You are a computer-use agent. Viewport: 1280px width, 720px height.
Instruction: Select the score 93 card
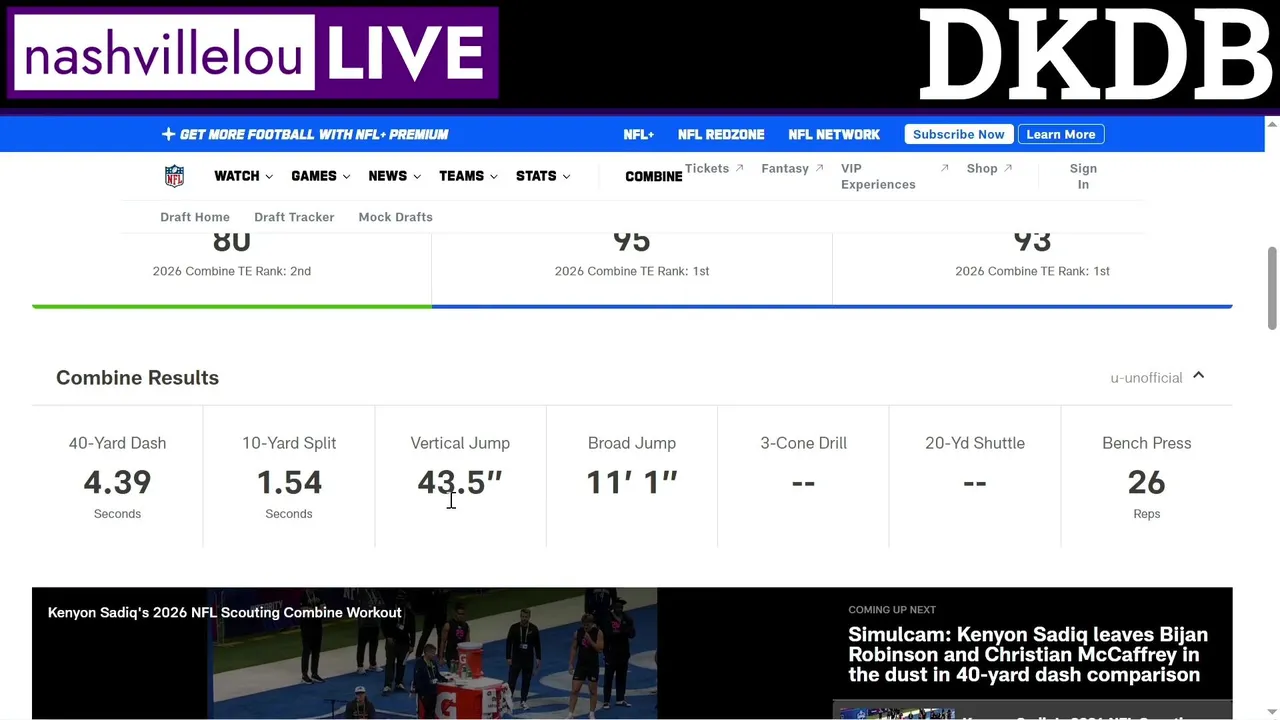pyautogui.click(x=1032, y=268)
